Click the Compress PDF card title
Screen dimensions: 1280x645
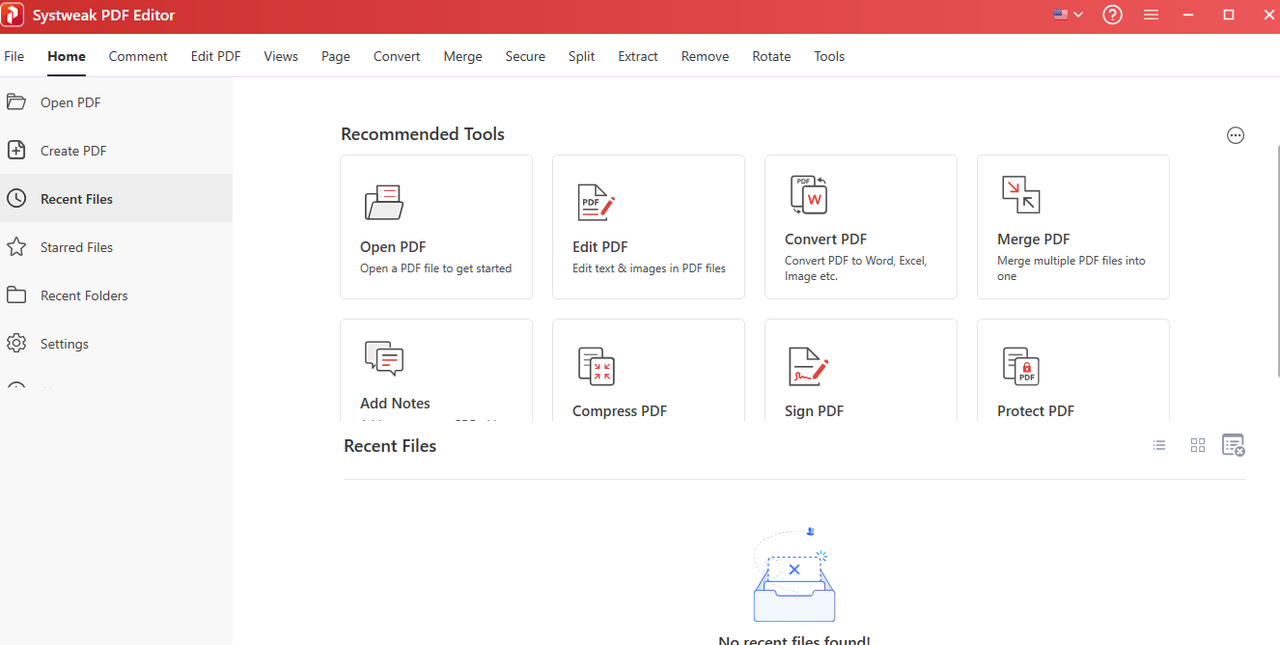click(619, 411)
